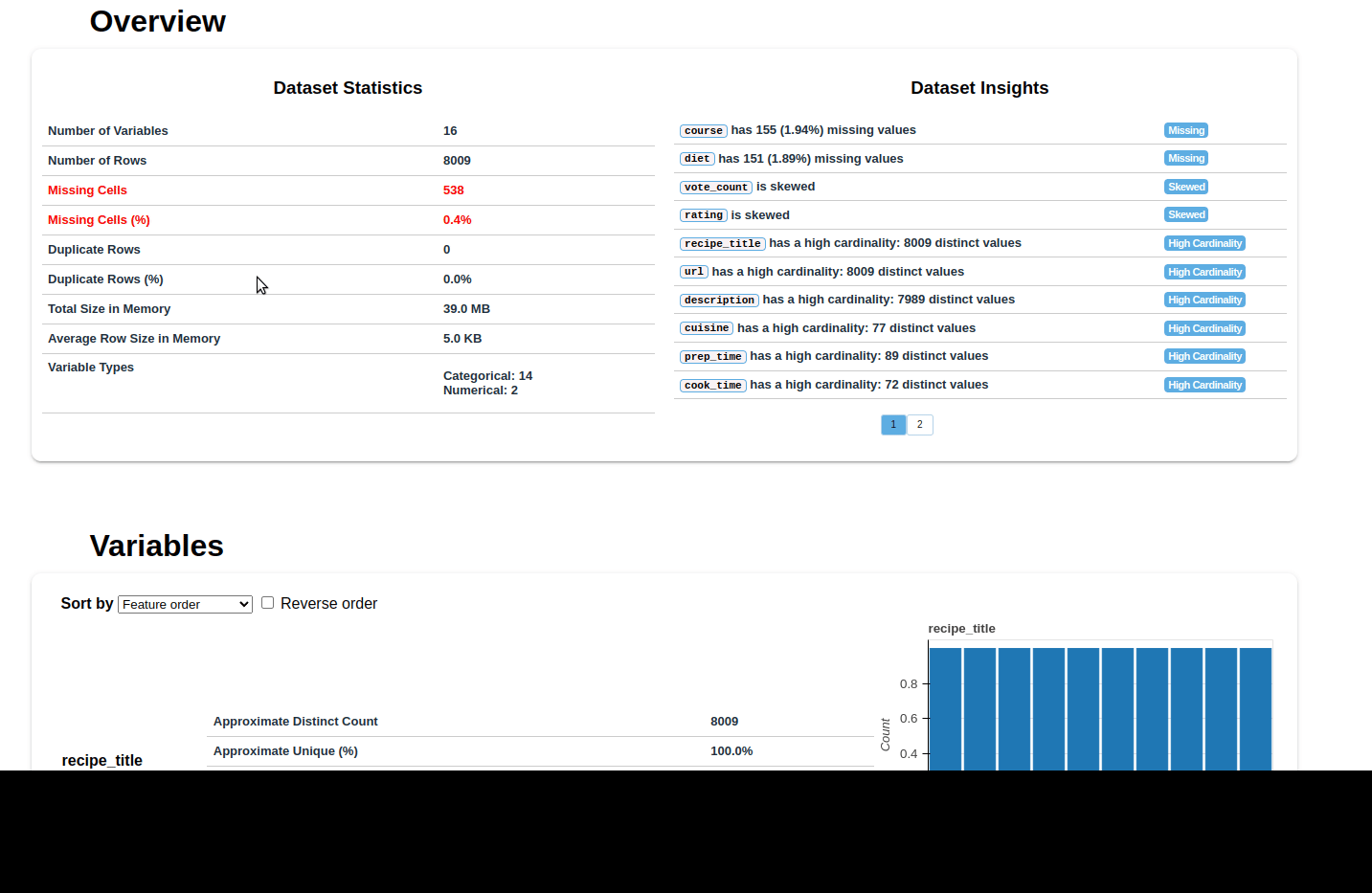This screenshot has height=893, width=1372.
Task: Click the High Cardinality badge for cook_time
Action: point(1204,384)
